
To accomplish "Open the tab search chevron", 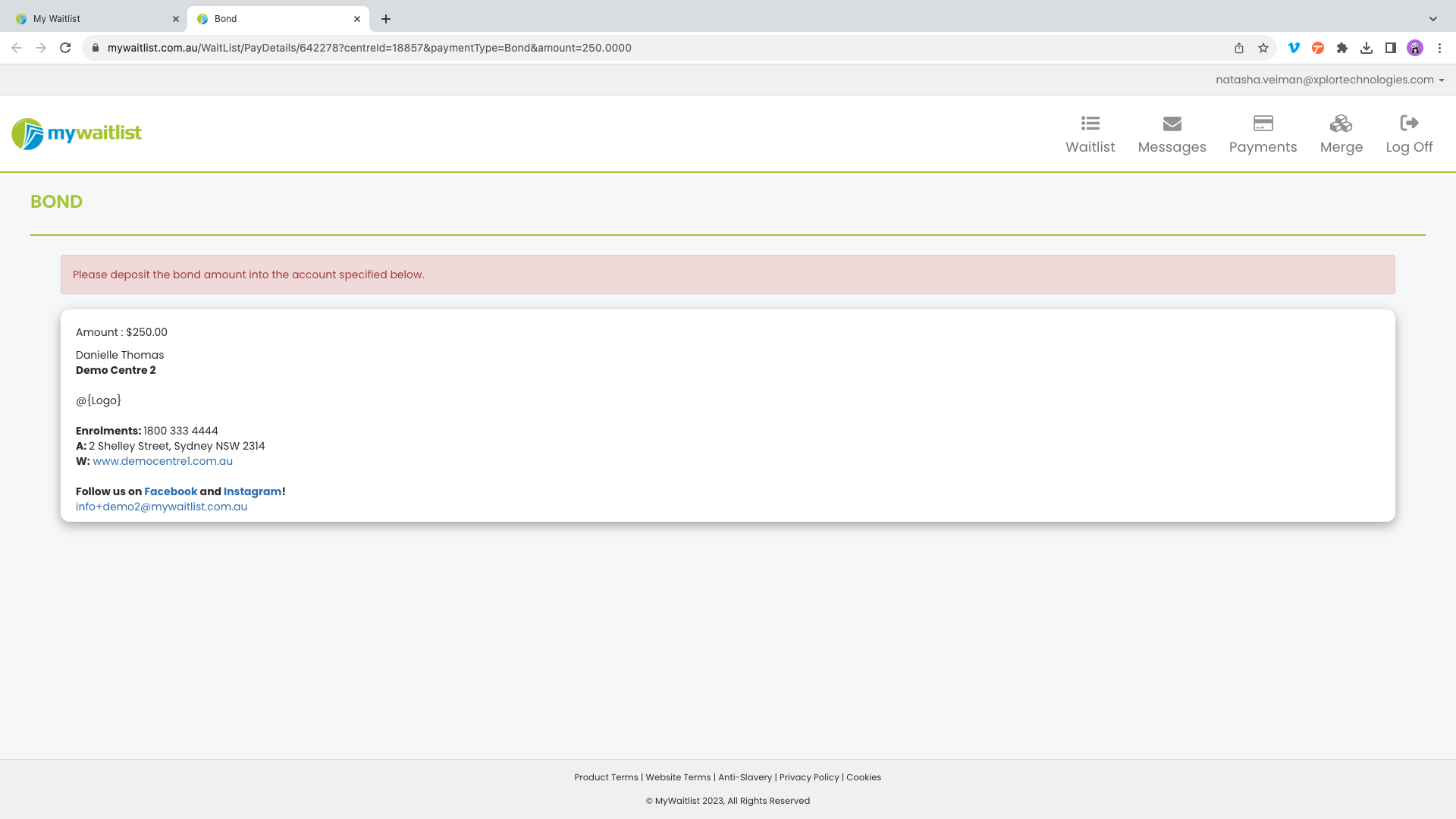I will (1433, 18).
